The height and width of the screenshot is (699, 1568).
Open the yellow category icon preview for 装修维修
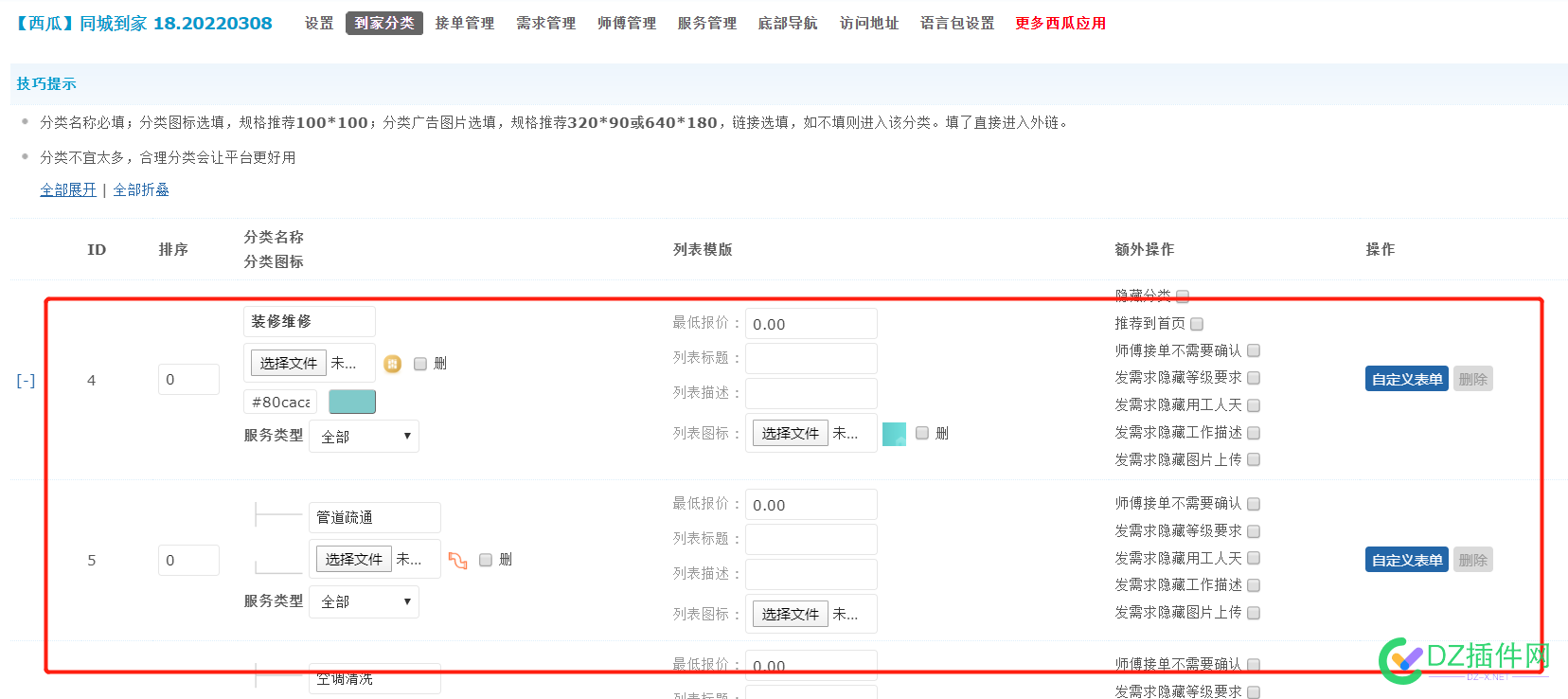(392, 364)
